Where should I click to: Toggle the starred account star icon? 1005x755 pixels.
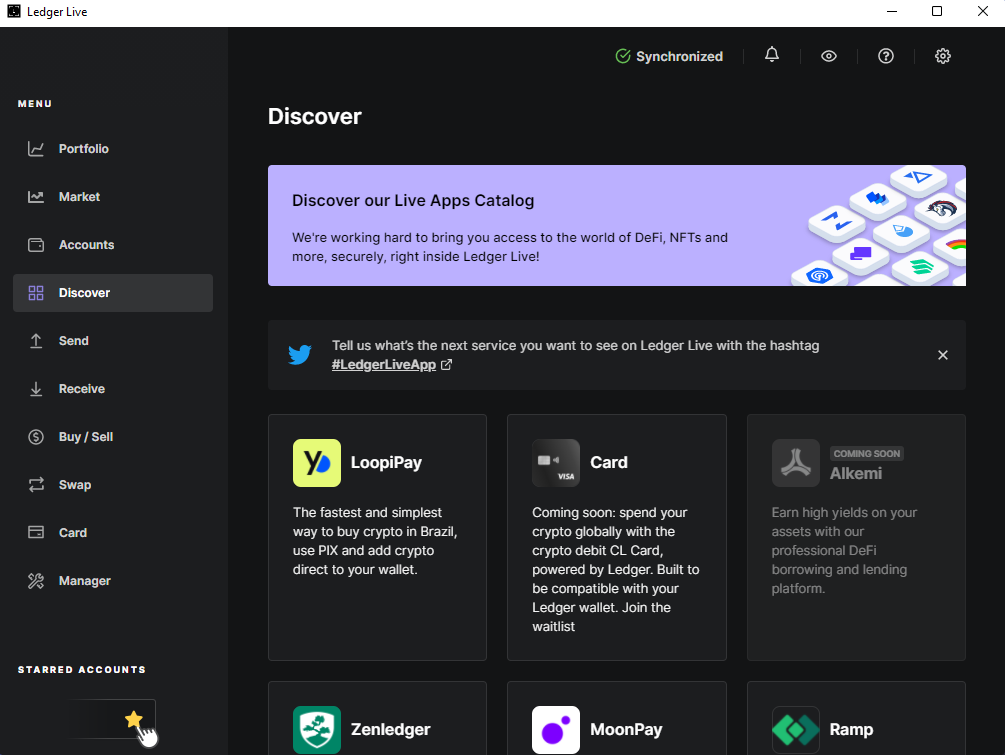click(133, 719)
